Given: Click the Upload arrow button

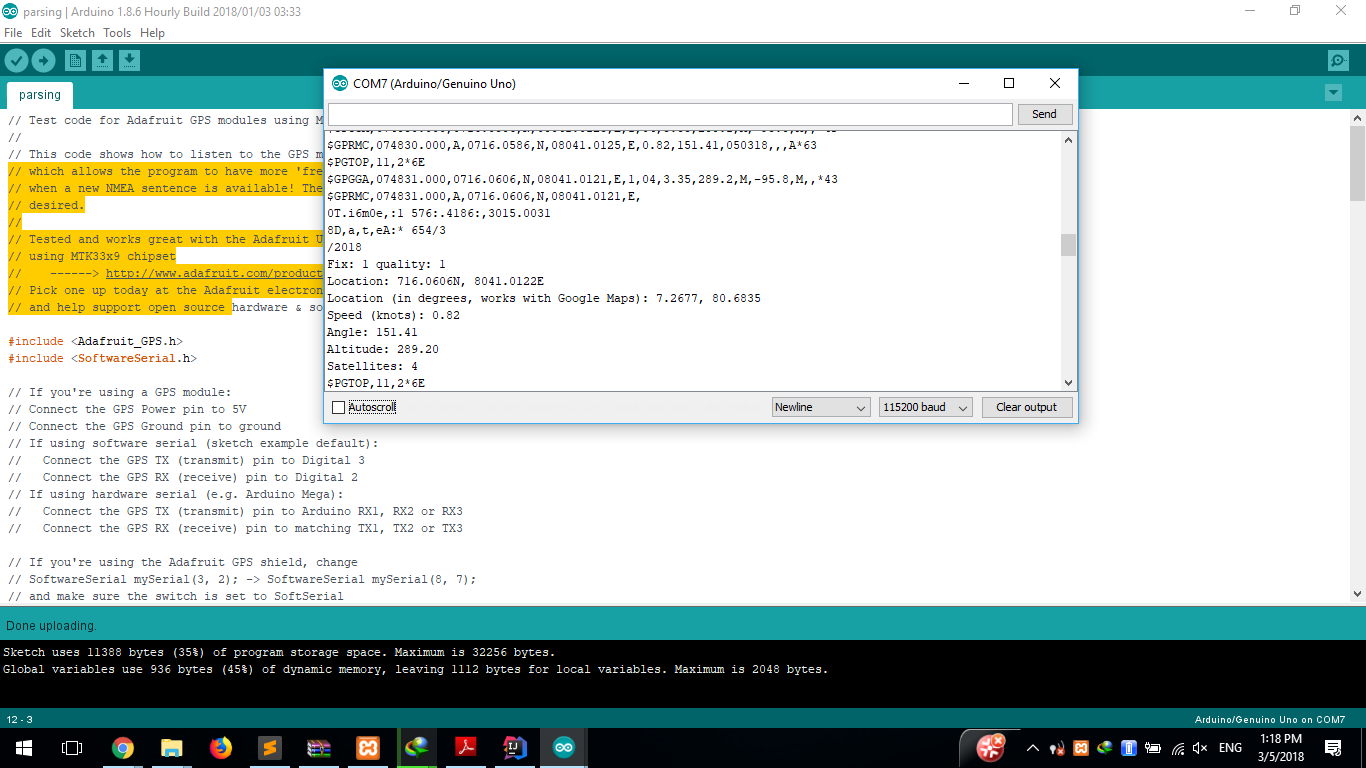Looking at the screenshot, I should [43, 61].
